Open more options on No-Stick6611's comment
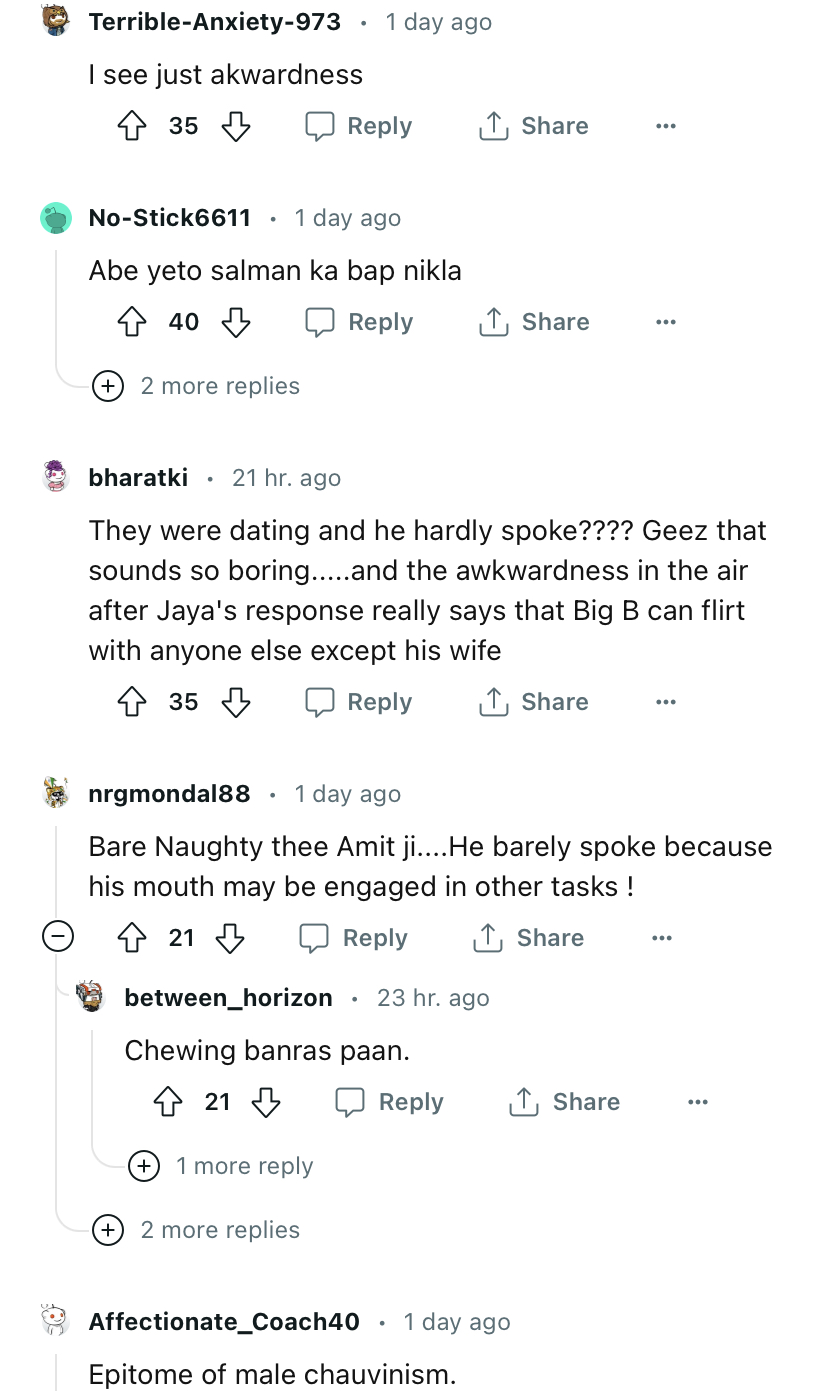 point(666,322)
